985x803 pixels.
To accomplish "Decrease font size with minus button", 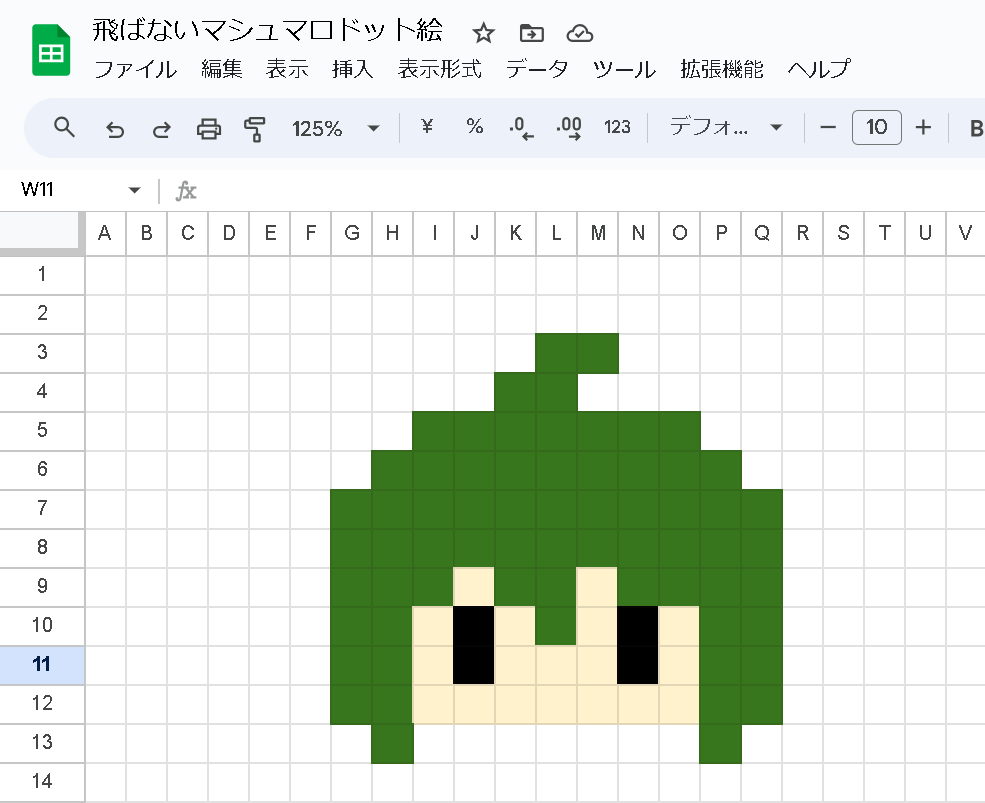I will click(x=828, y=128).
